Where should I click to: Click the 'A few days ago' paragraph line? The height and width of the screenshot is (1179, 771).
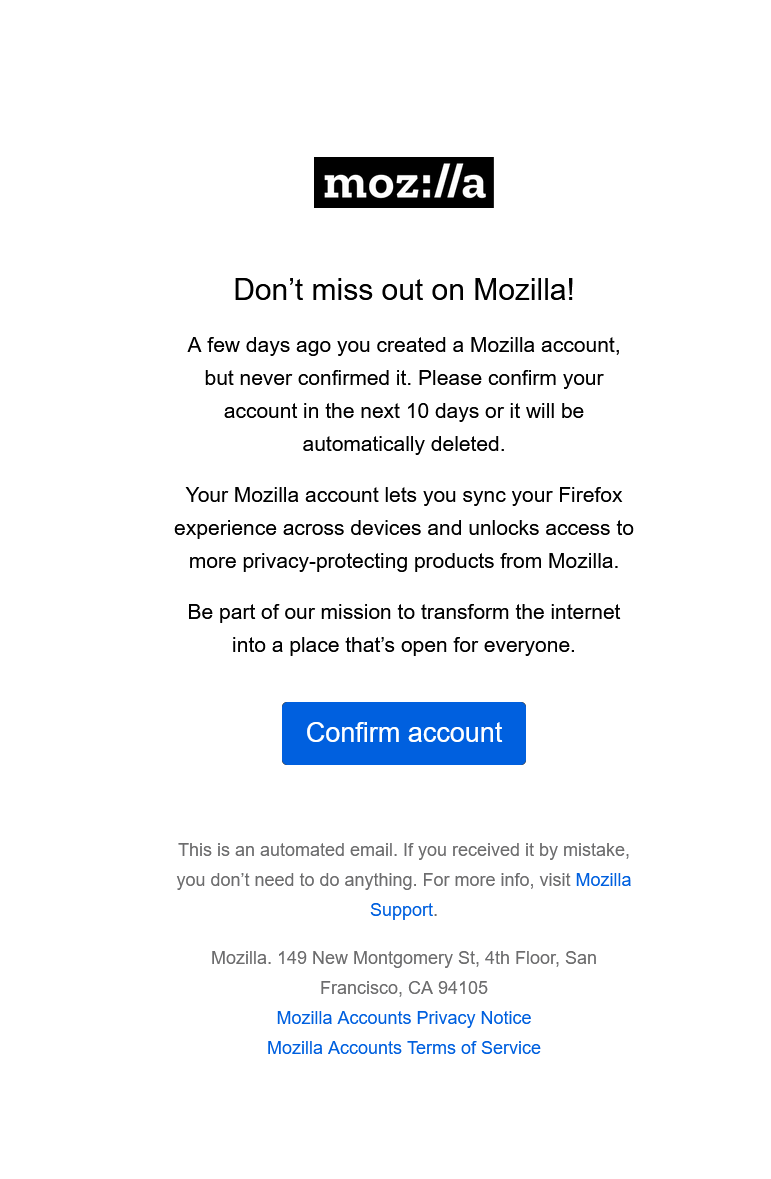[403, 345]
